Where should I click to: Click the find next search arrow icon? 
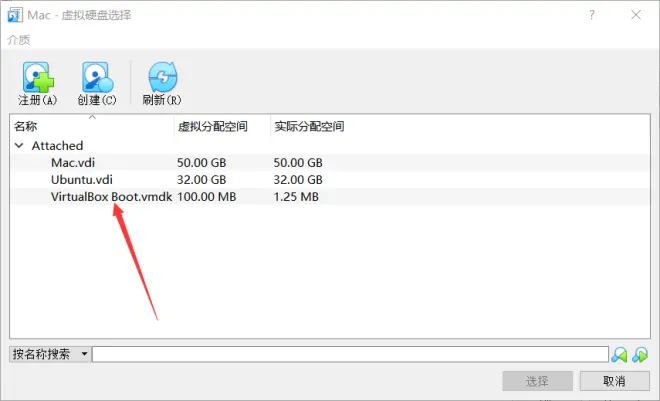(640, 355)
